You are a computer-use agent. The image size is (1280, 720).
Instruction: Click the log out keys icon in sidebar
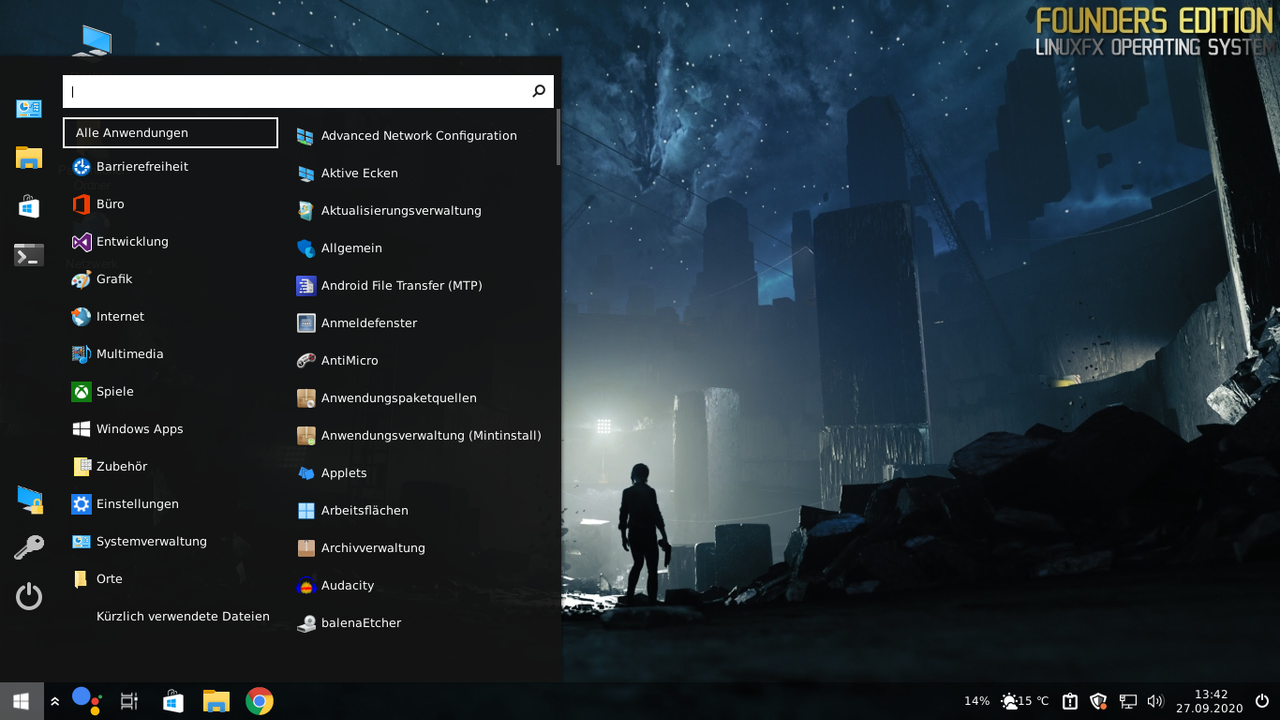29,548
